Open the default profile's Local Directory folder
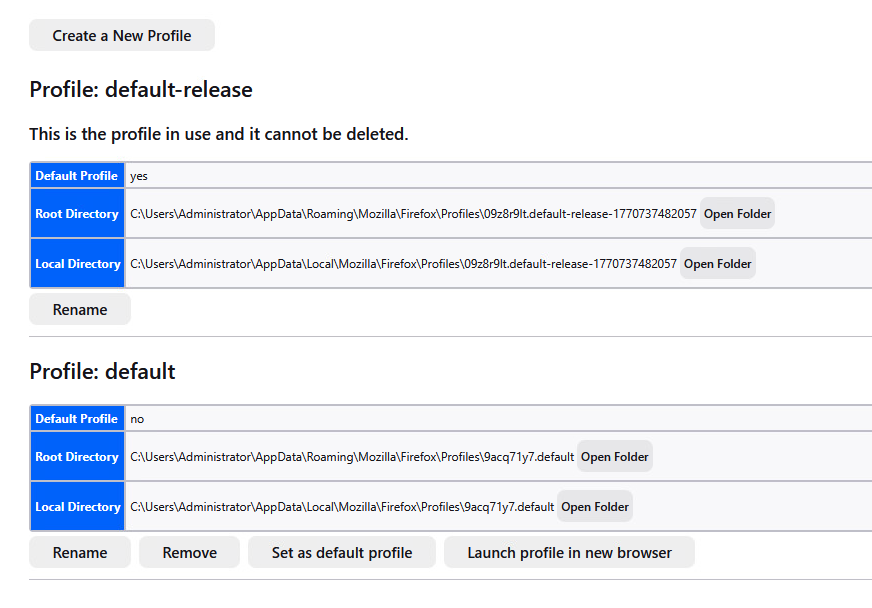The width and height of the screenshot is (872, 608). (595, 507)
